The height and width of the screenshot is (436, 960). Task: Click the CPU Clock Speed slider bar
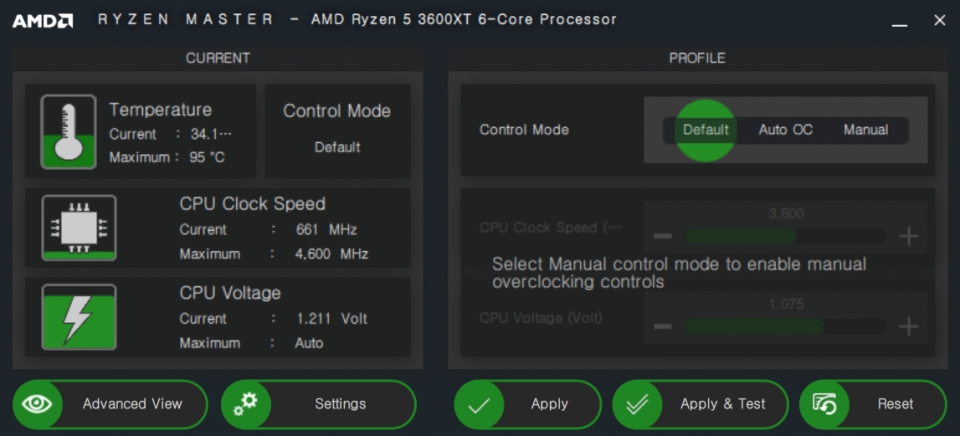[x=785, y=236]
